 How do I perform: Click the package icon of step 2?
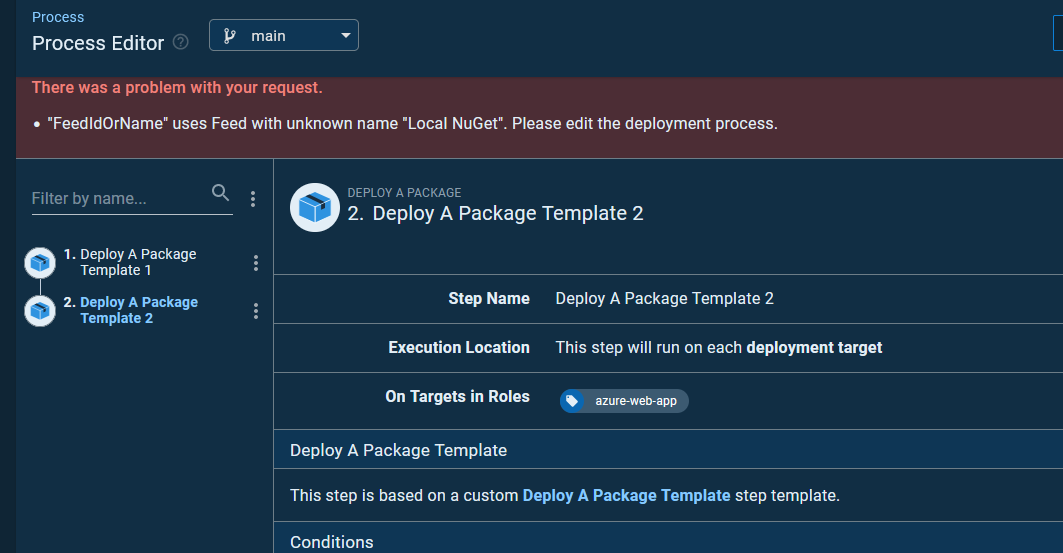[40, 311]
